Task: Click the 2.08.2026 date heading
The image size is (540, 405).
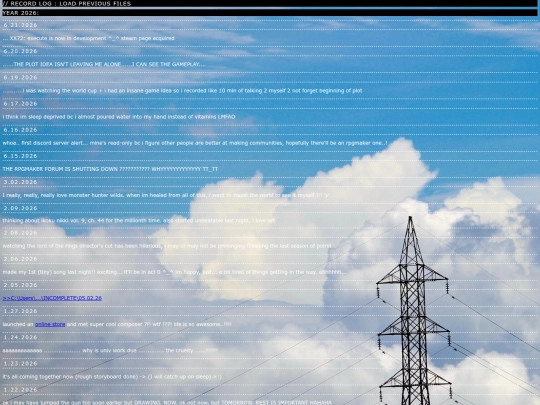Action: (20, 233)
